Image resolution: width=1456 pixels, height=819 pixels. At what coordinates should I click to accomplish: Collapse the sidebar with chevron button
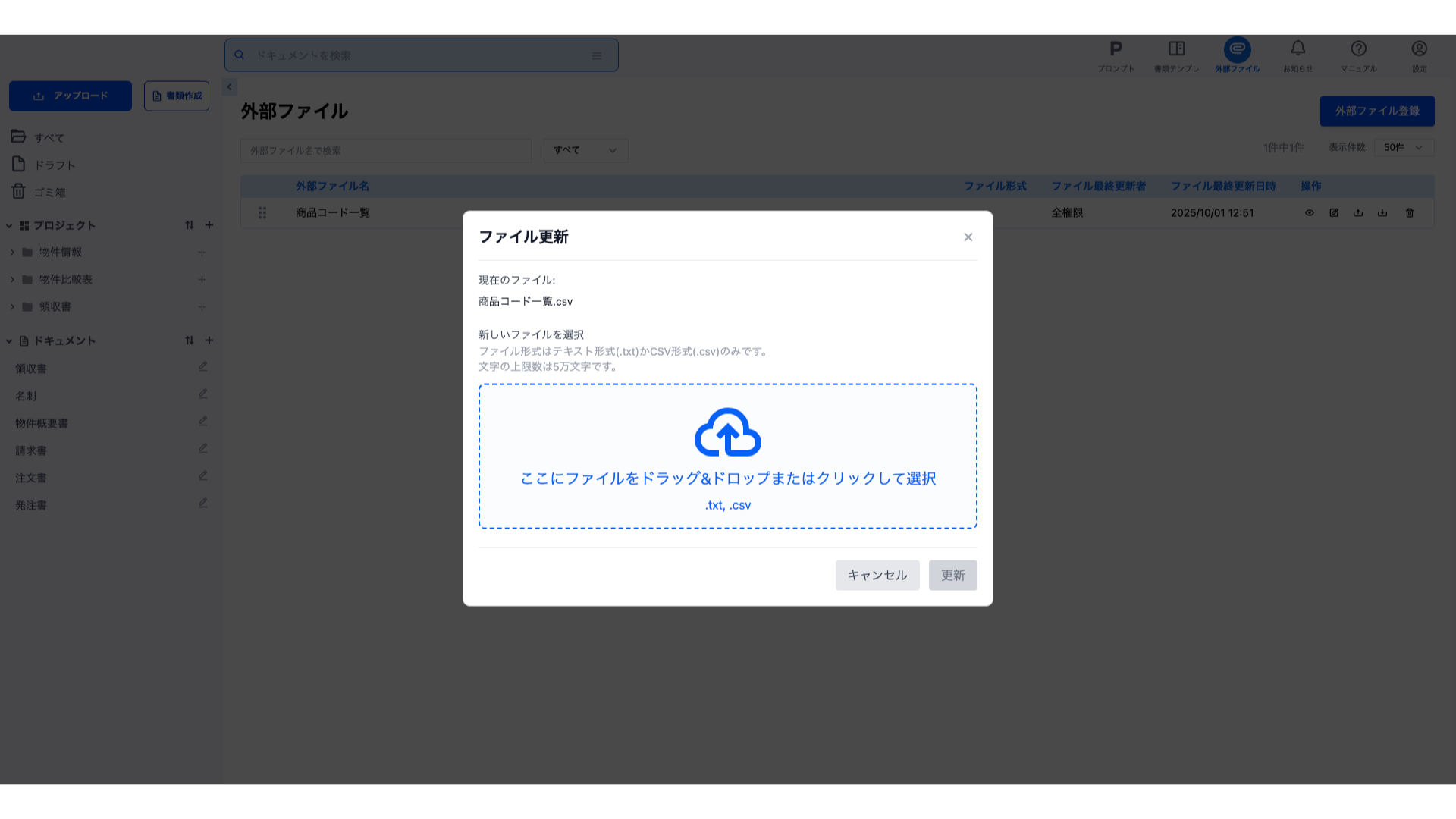[x=230, y=87]
